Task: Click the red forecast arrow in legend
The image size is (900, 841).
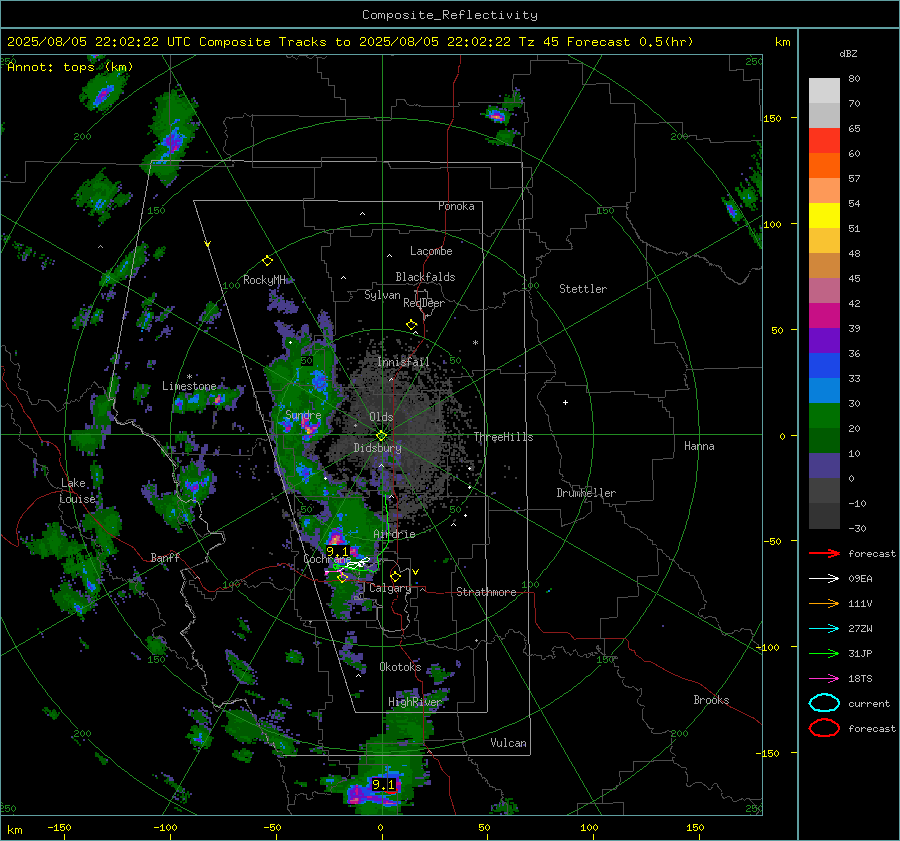Action: point(824,553)
